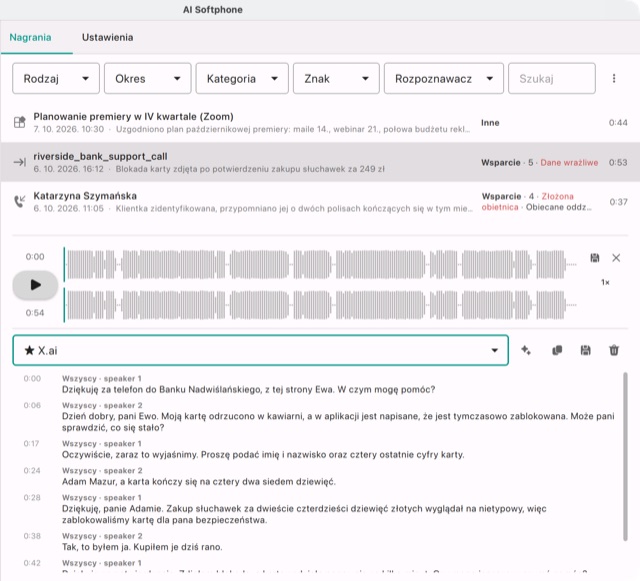Switch to the Nagrania tab
Viewport: 640px width, 581px height.
coord(31,38)
